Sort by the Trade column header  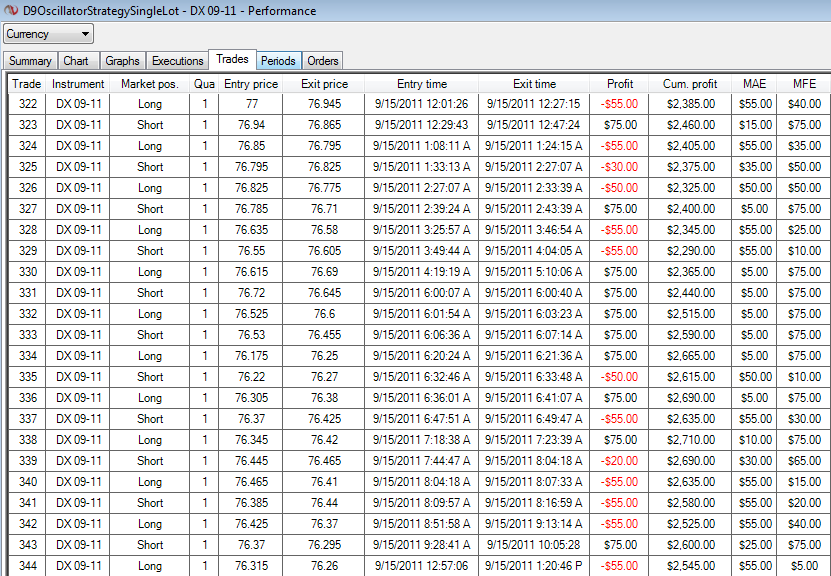click(x=26, y=84)
